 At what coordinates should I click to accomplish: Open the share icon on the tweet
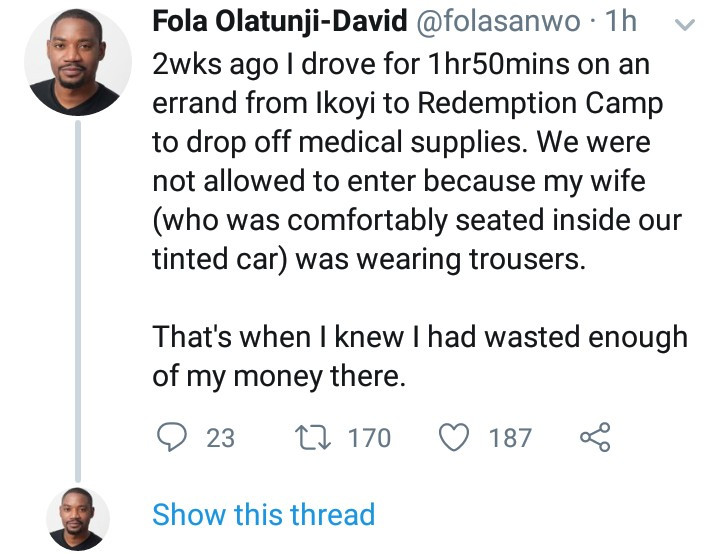595,437
